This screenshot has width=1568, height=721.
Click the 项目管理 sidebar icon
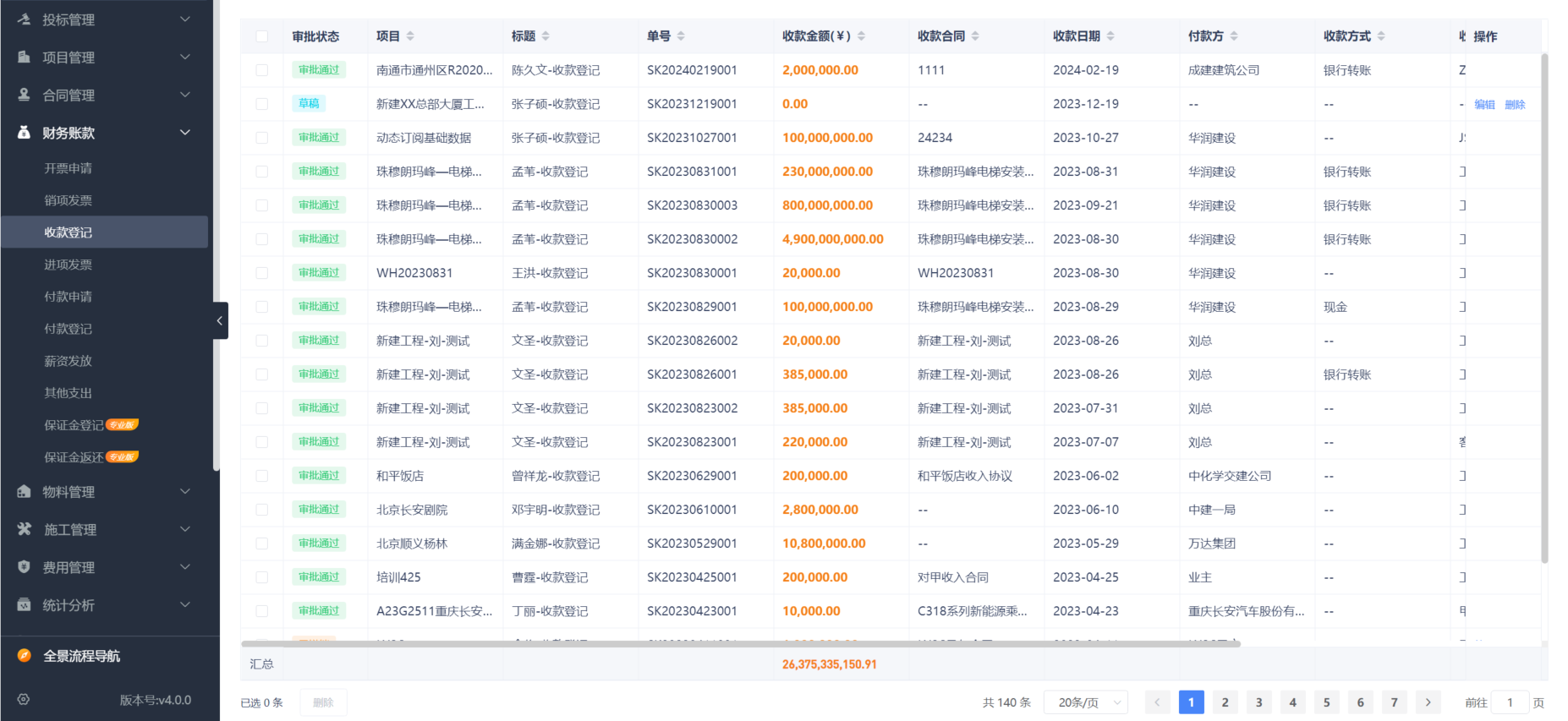[x=25, y=57]
